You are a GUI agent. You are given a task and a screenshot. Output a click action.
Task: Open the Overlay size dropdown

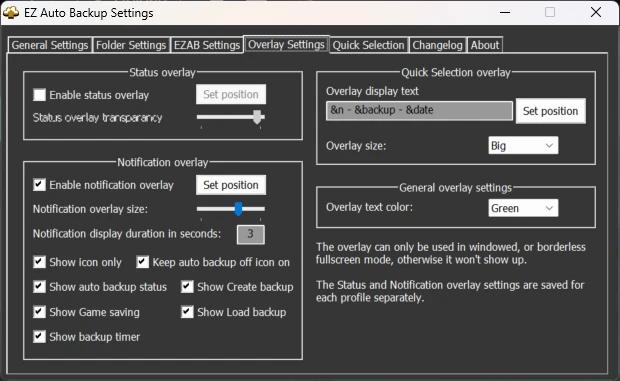(x=523, y=145)
